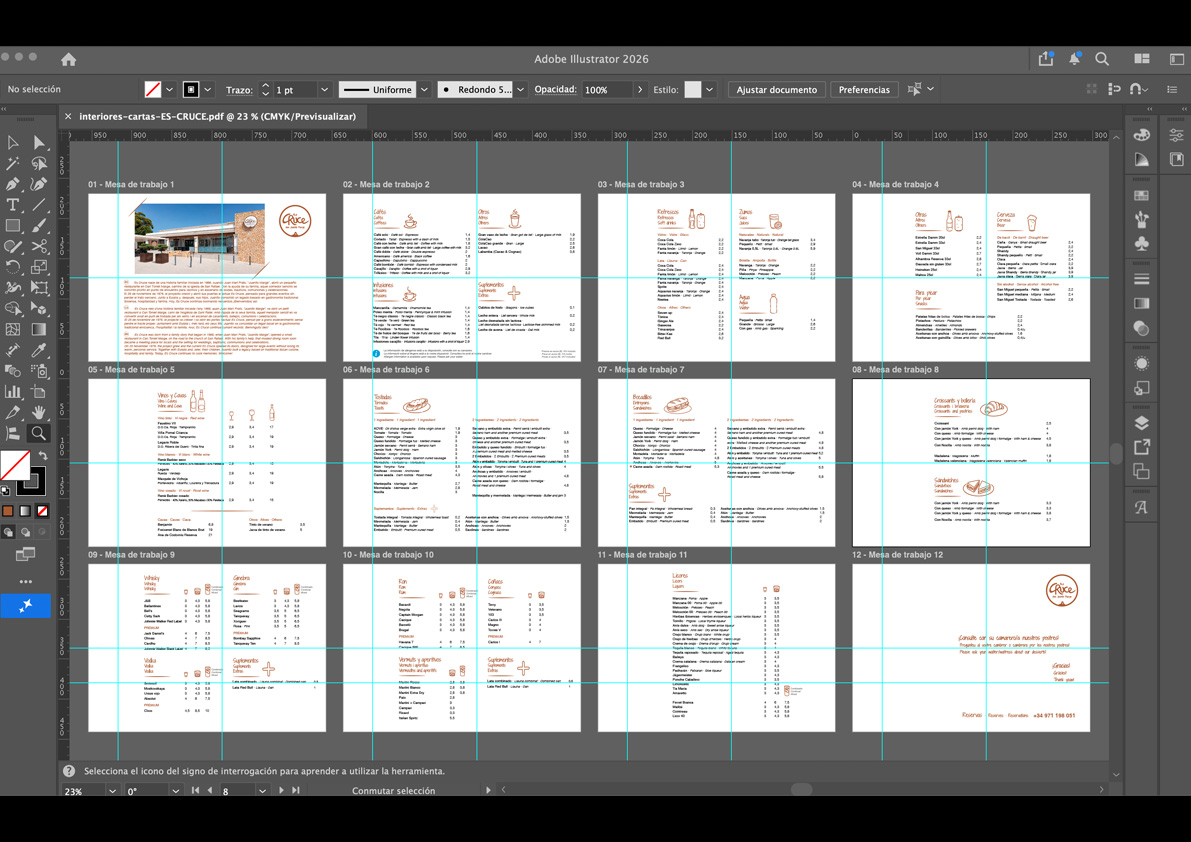Open the Libraries panel icon
Image resolution: width=1191 pixels, height=842 pixels.
click(1177, 159)
